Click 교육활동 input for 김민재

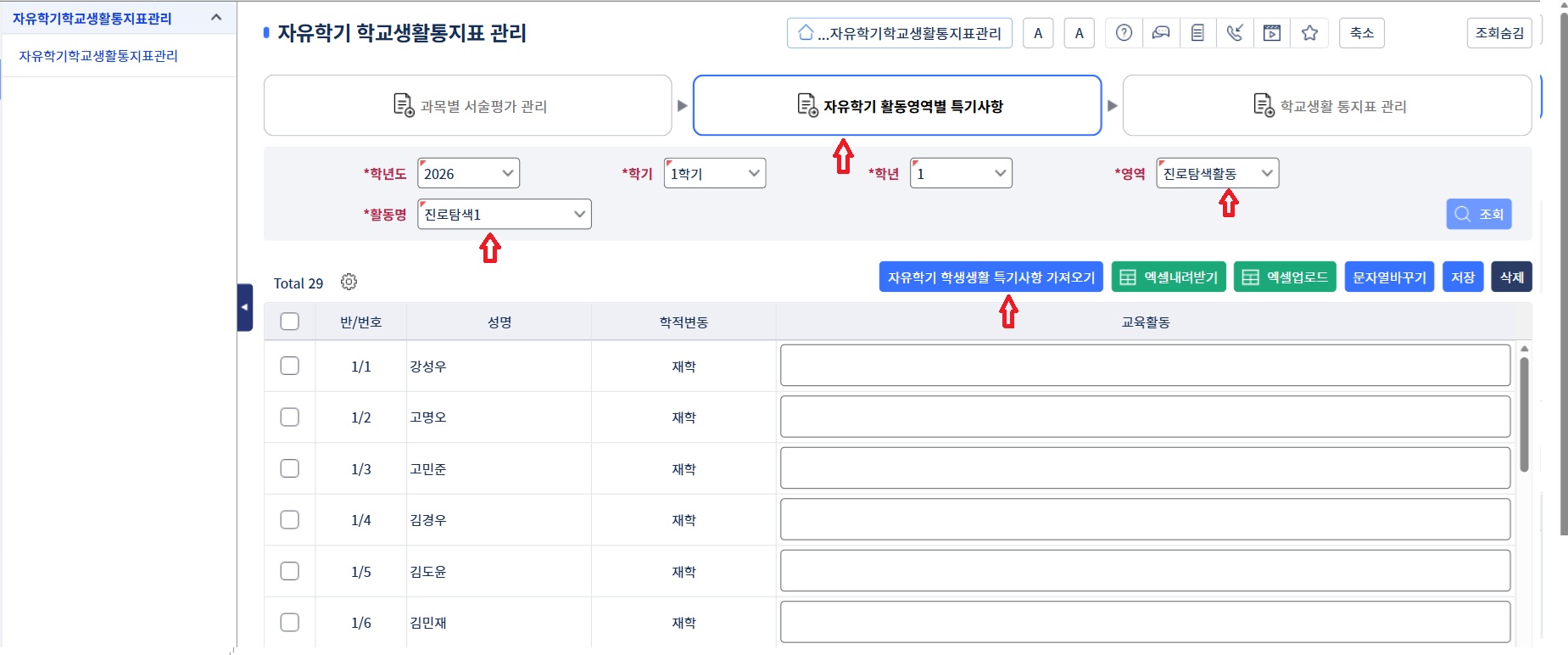click(x=1145, y=622)
